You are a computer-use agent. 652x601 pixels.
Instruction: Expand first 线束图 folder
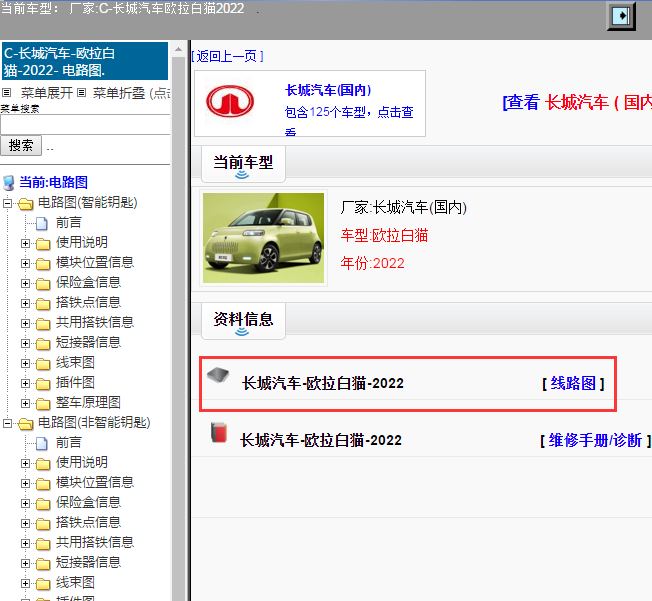coord(25,363)
